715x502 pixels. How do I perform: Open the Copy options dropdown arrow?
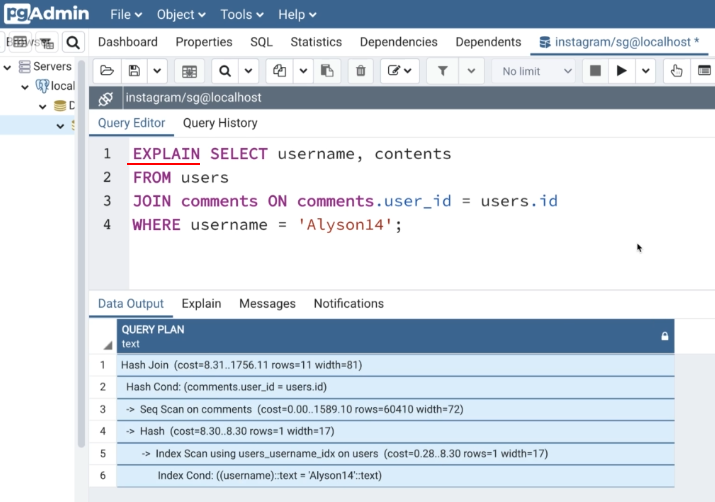coord(303,71)
